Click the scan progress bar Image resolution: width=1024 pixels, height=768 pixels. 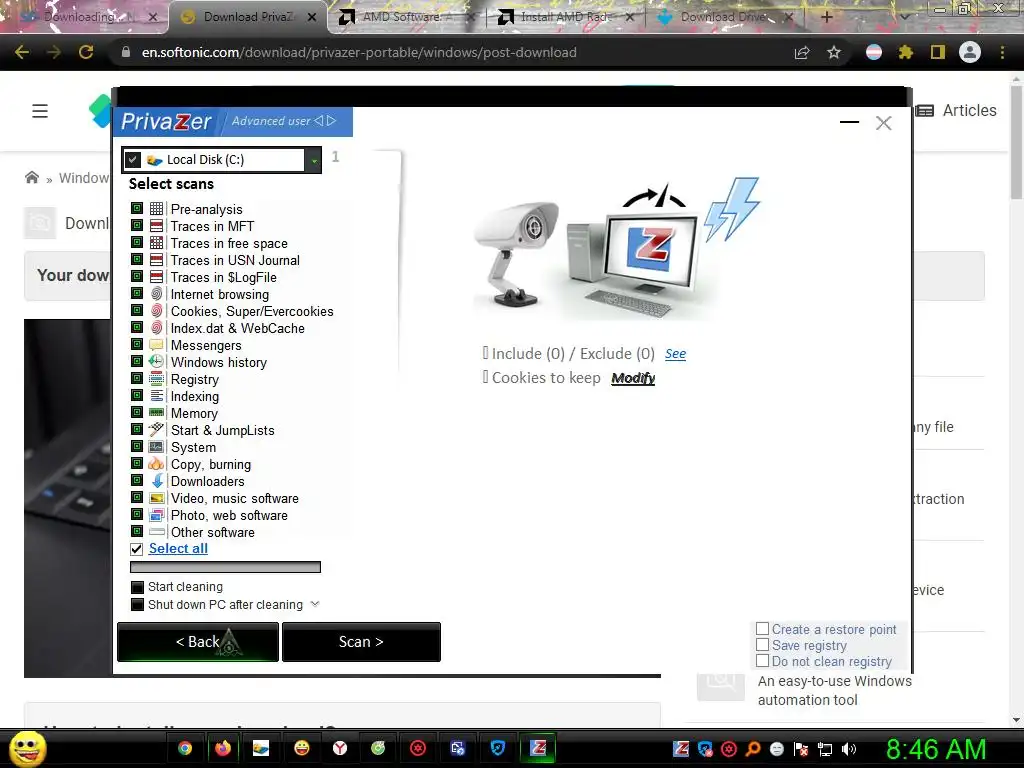pyautogui.click(x=225, y=567)
